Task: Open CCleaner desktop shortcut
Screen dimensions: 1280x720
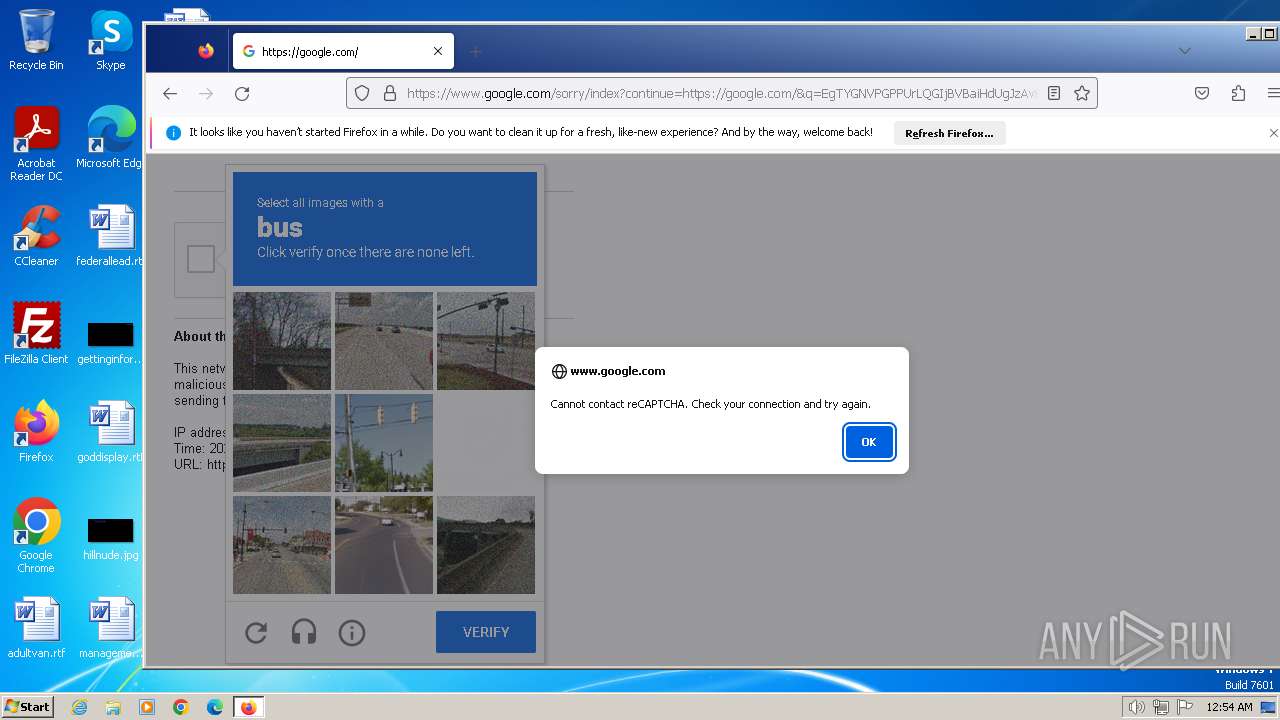Action: [x=36, y=236]
